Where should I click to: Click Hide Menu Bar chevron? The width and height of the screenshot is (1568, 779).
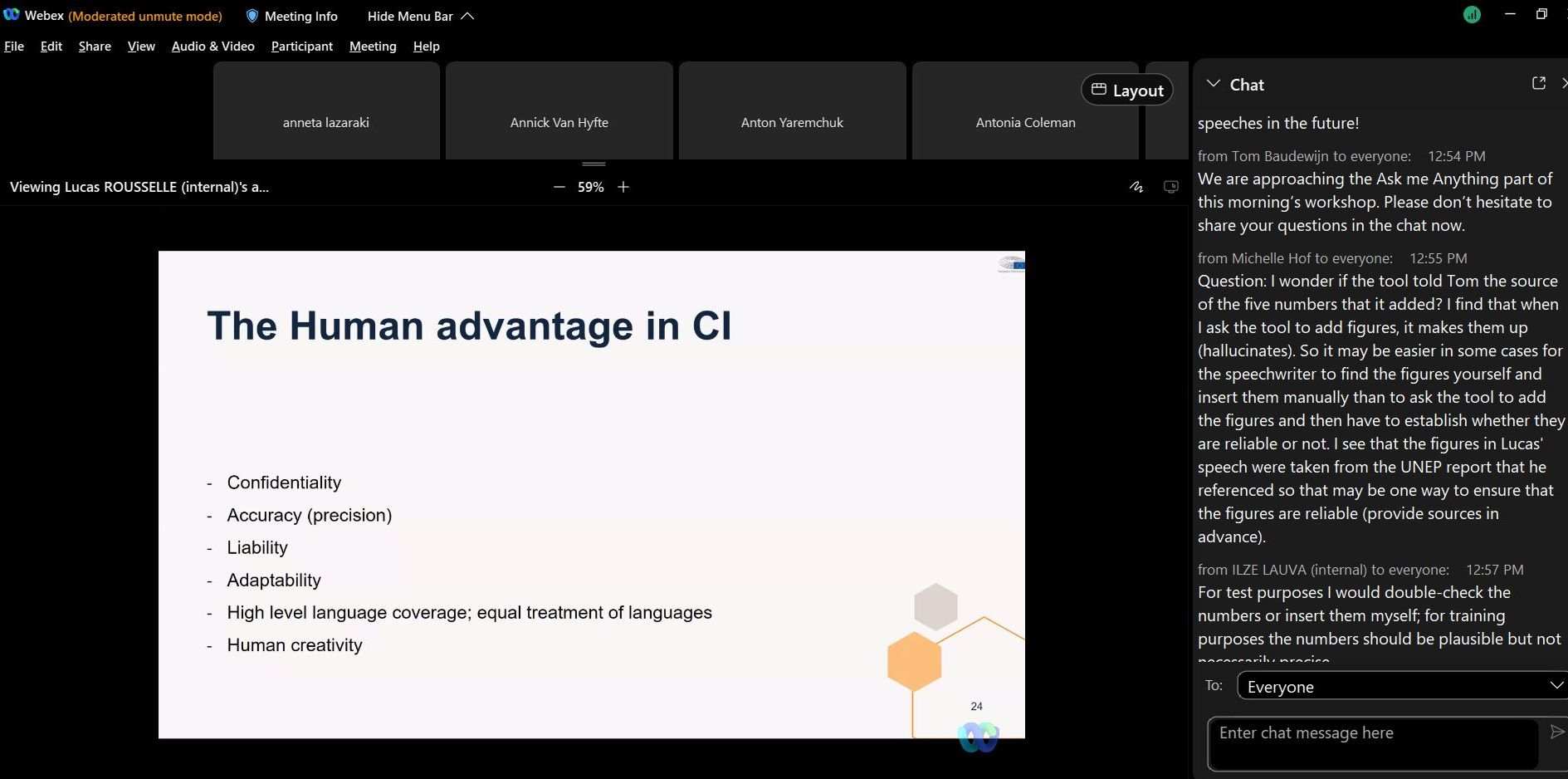(x=467, y=16)
